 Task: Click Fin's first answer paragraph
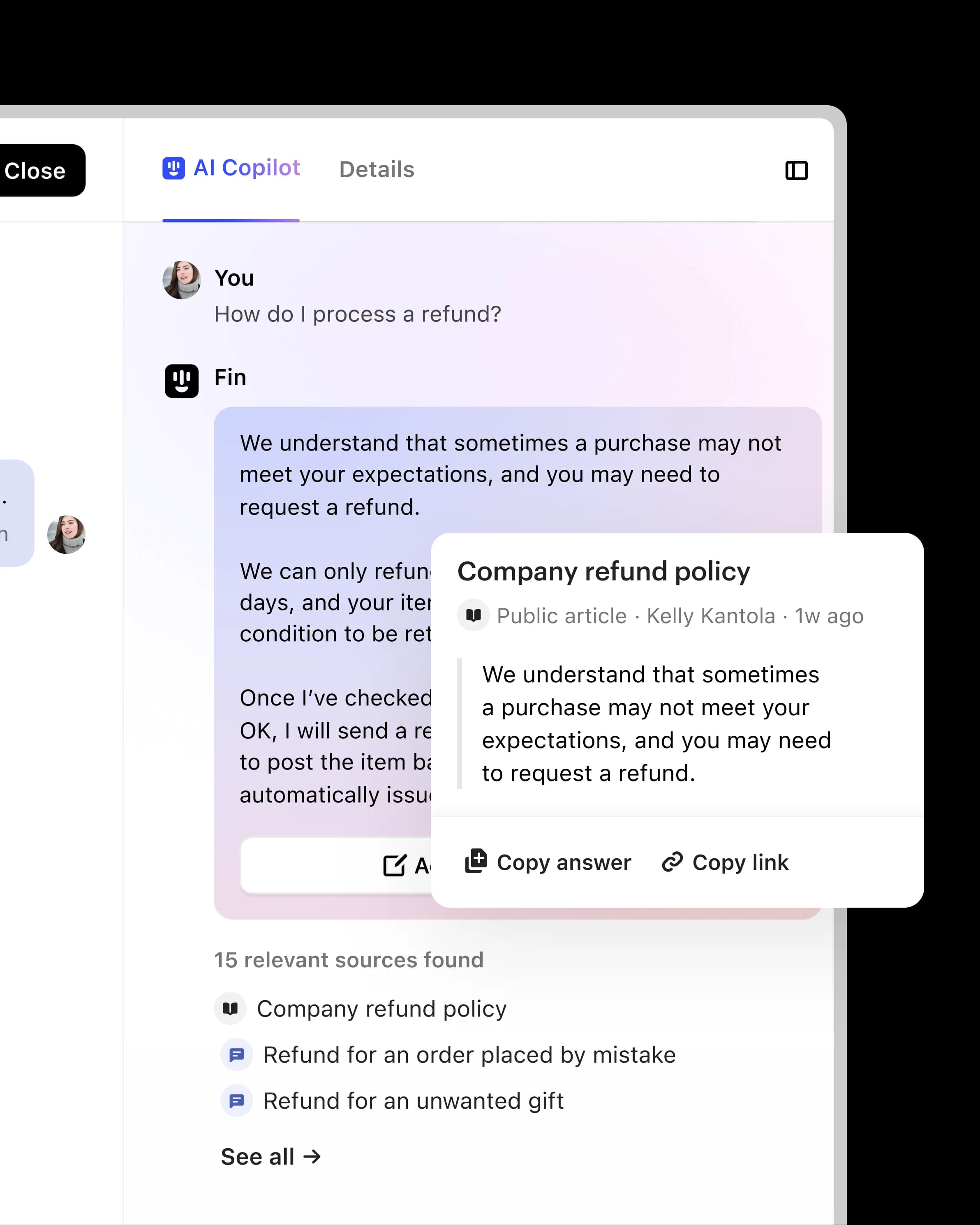(511, 474)
